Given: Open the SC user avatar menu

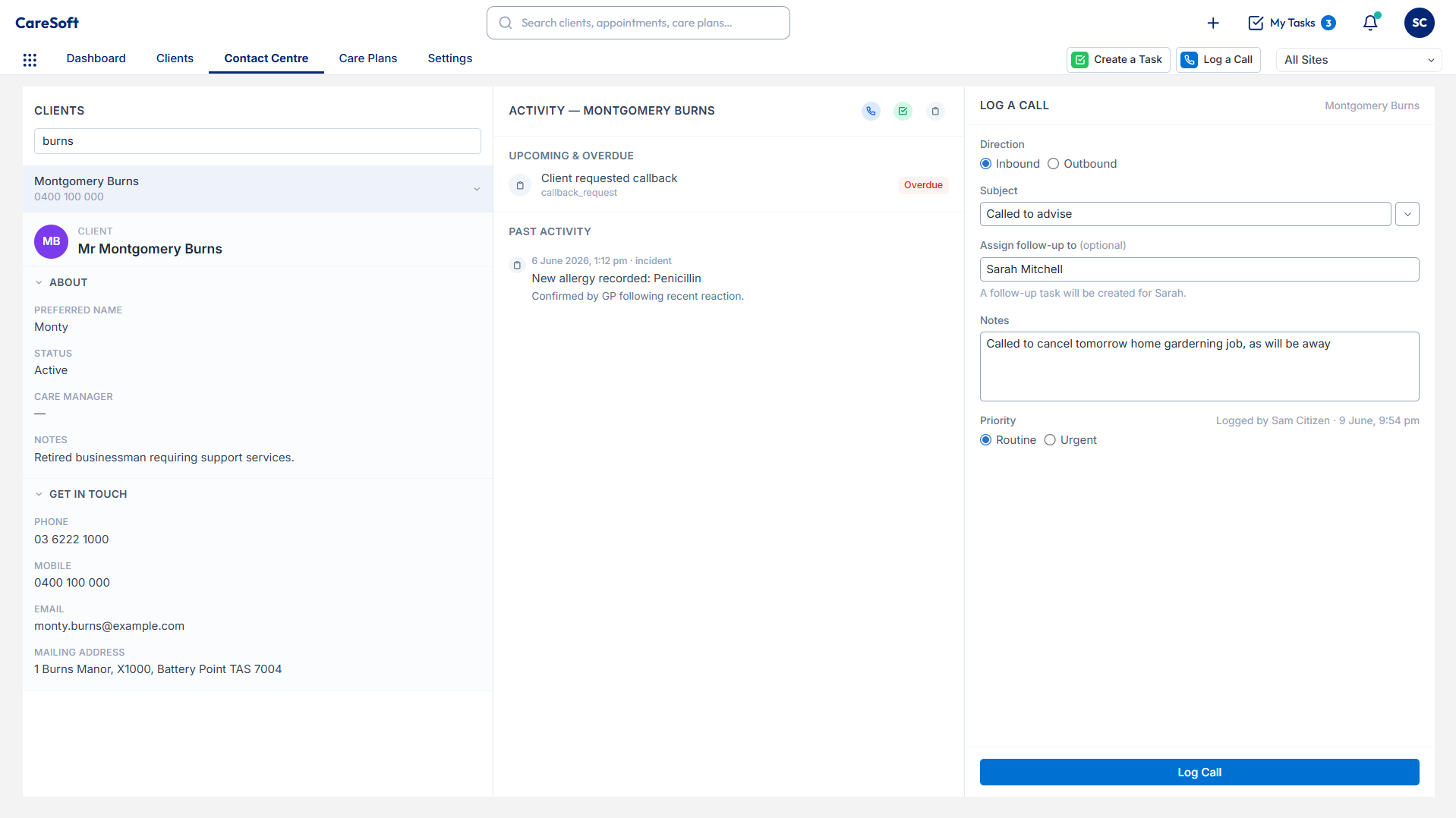Looking at the screenshot, I should pyautogui.click(x=1419, y=23).
